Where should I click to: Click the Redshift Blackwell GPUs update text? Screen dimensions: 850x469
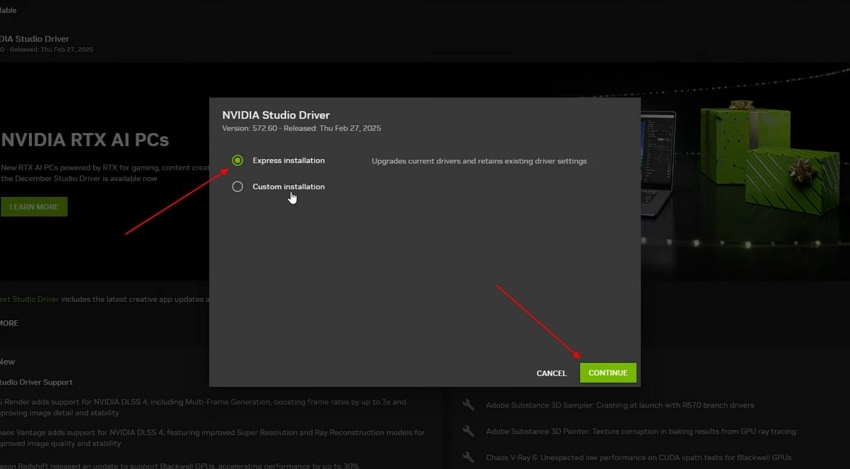point(179,466)
